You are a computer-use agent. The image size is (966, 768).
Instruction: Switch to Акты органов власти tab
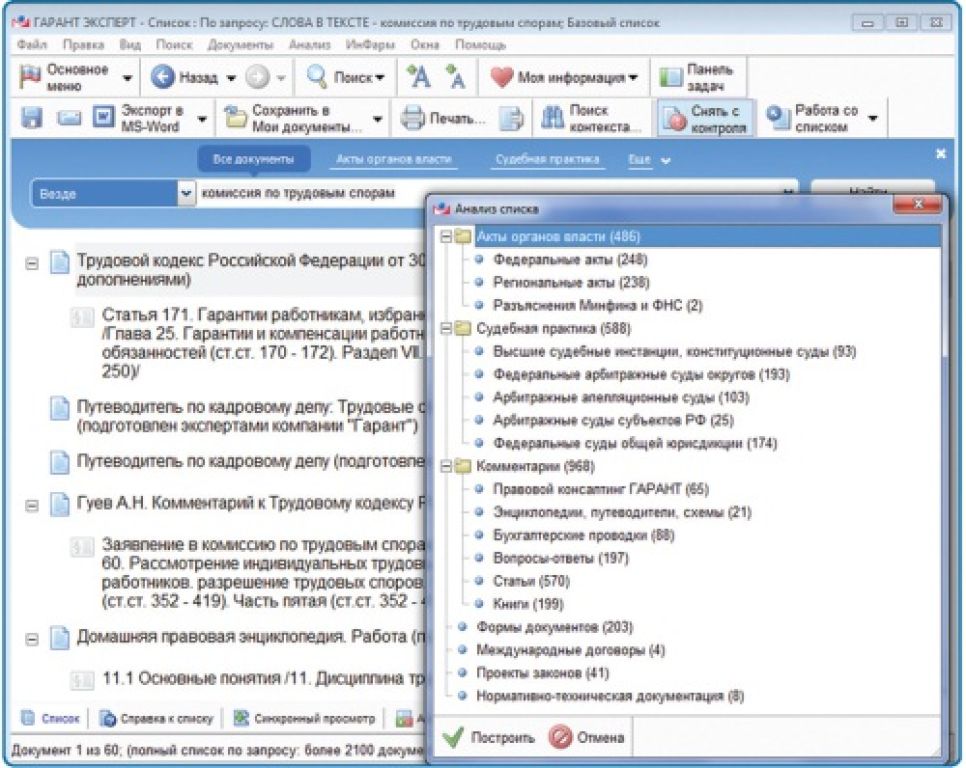tap(394, 160)
